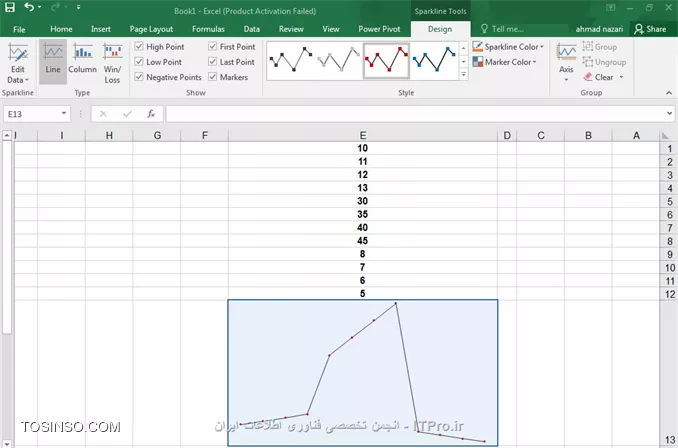The width and height of the screenshot is (678, 448).
Task: Select the red sparkline style swatch
Action: tap(385, 61)
